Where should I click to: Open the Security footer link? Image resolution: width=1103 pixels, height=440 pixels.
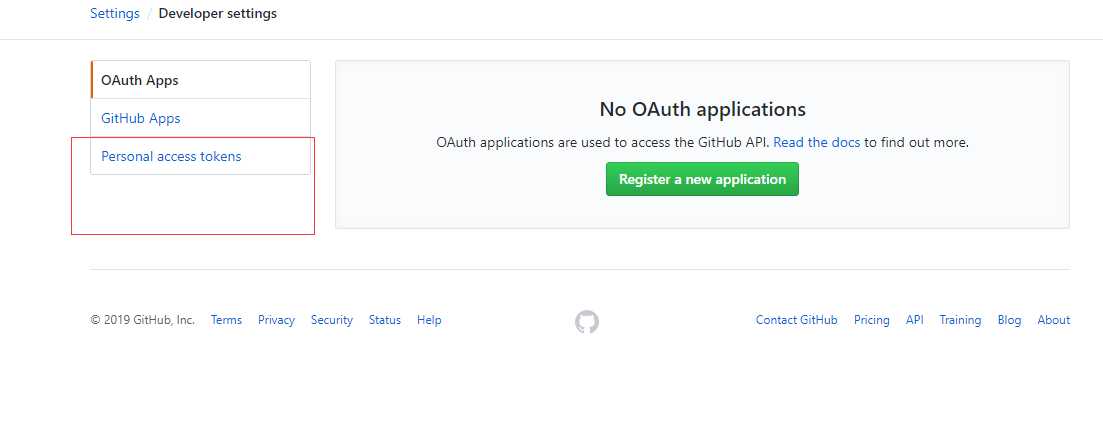click(331, 320)
